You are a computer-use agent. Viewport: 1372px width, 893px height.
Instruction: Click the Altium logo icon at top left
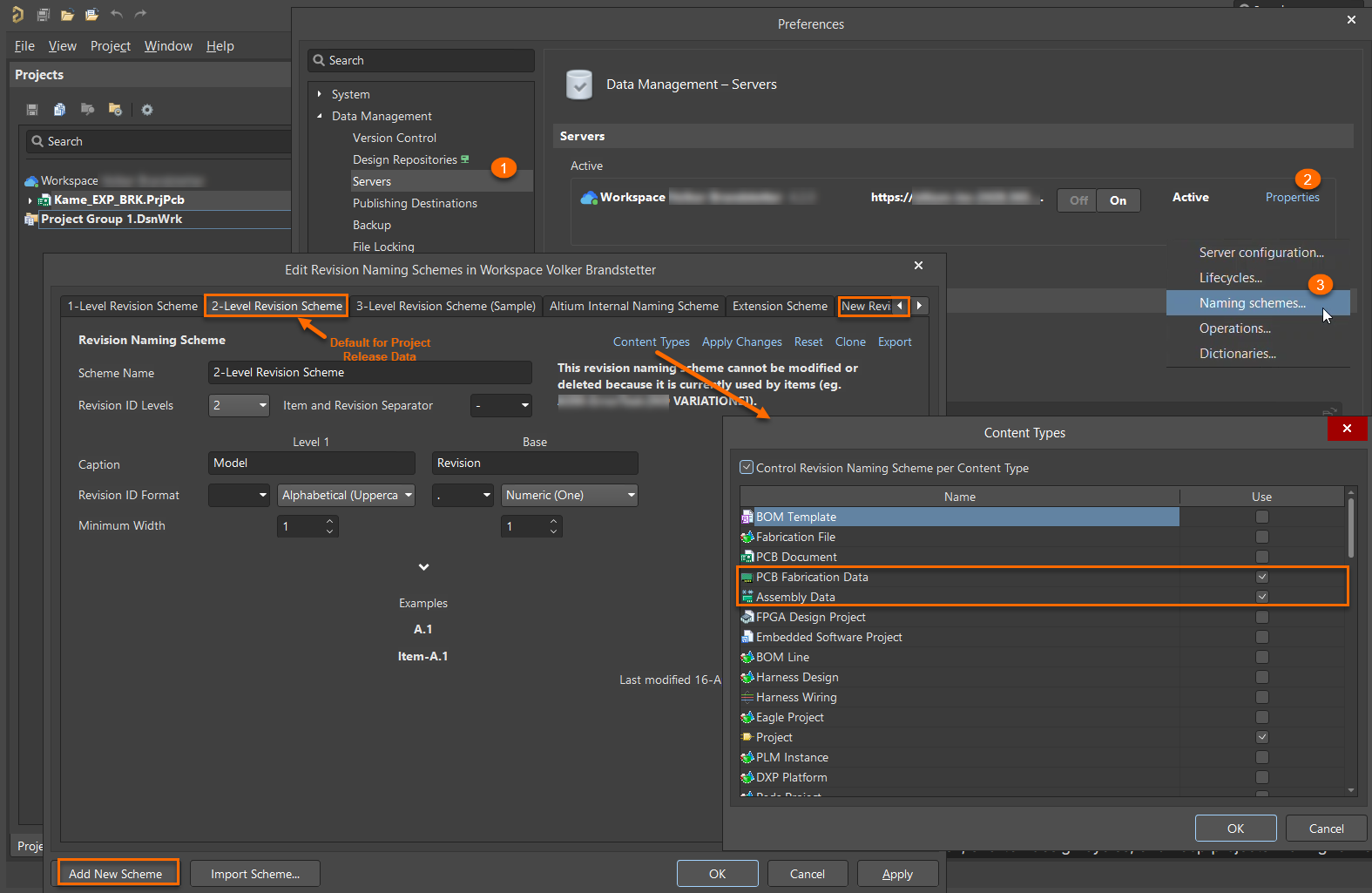pyautogui.click(x=18, y=14)
